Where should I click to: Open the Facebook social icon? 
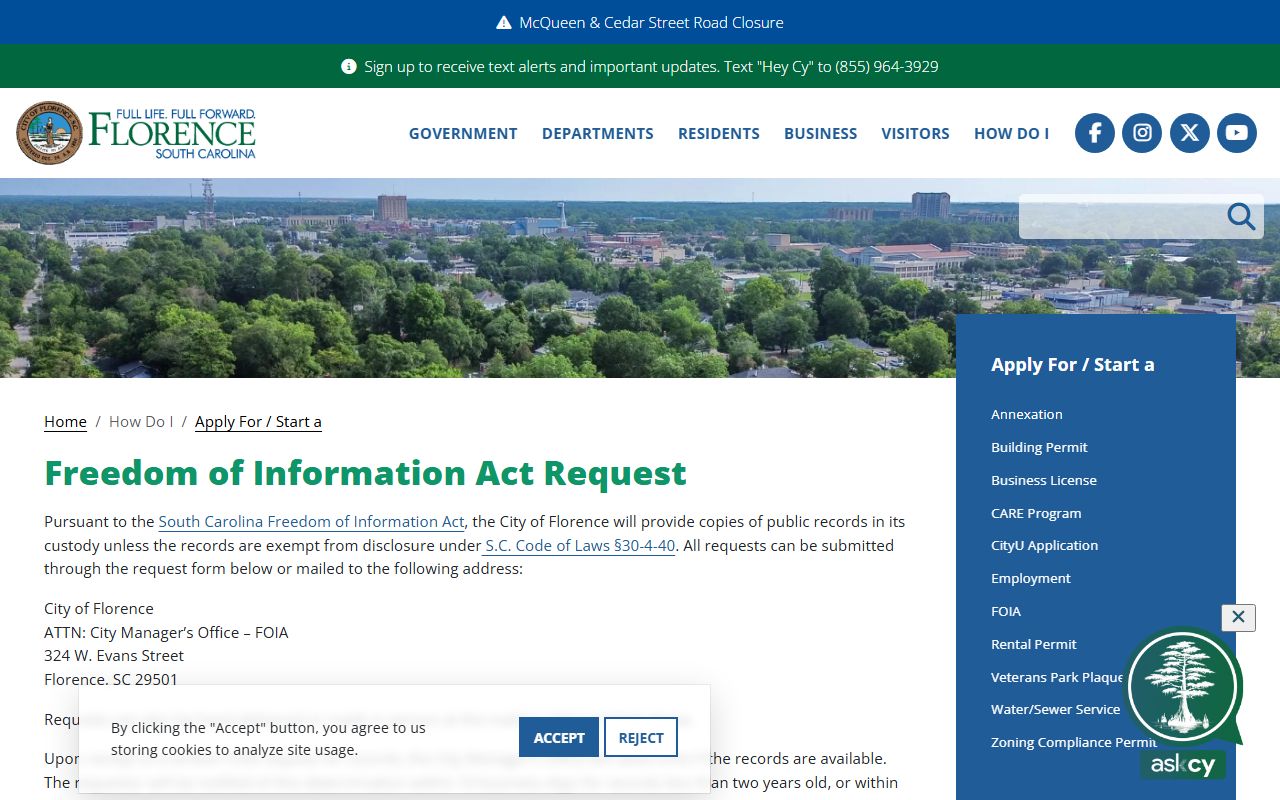coord(1095,133)
